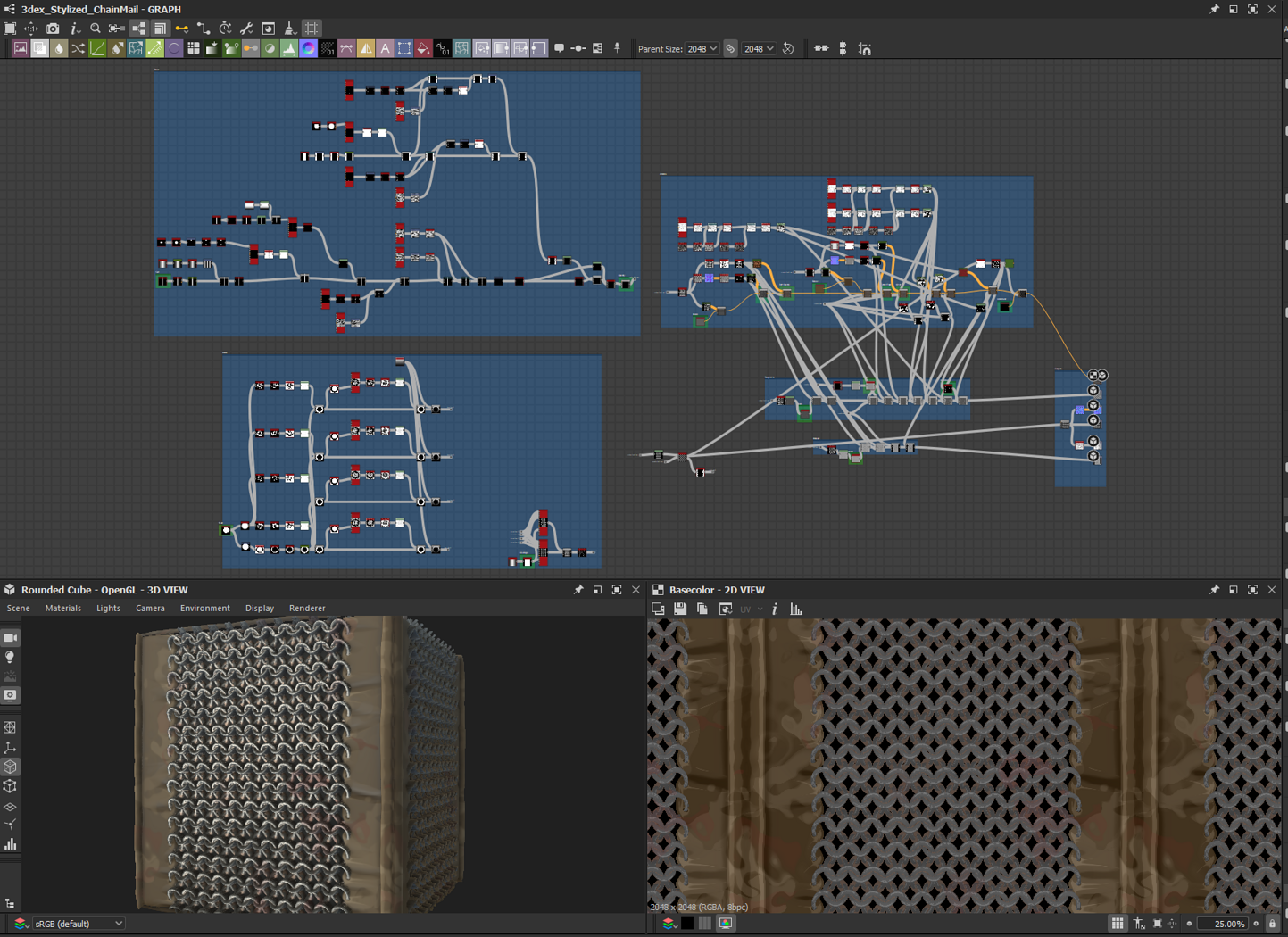The width and height of the screenshot is (1288, 937).
Task: Click the histogram icon in 3D View sidebar
Action: click(11, 844)
